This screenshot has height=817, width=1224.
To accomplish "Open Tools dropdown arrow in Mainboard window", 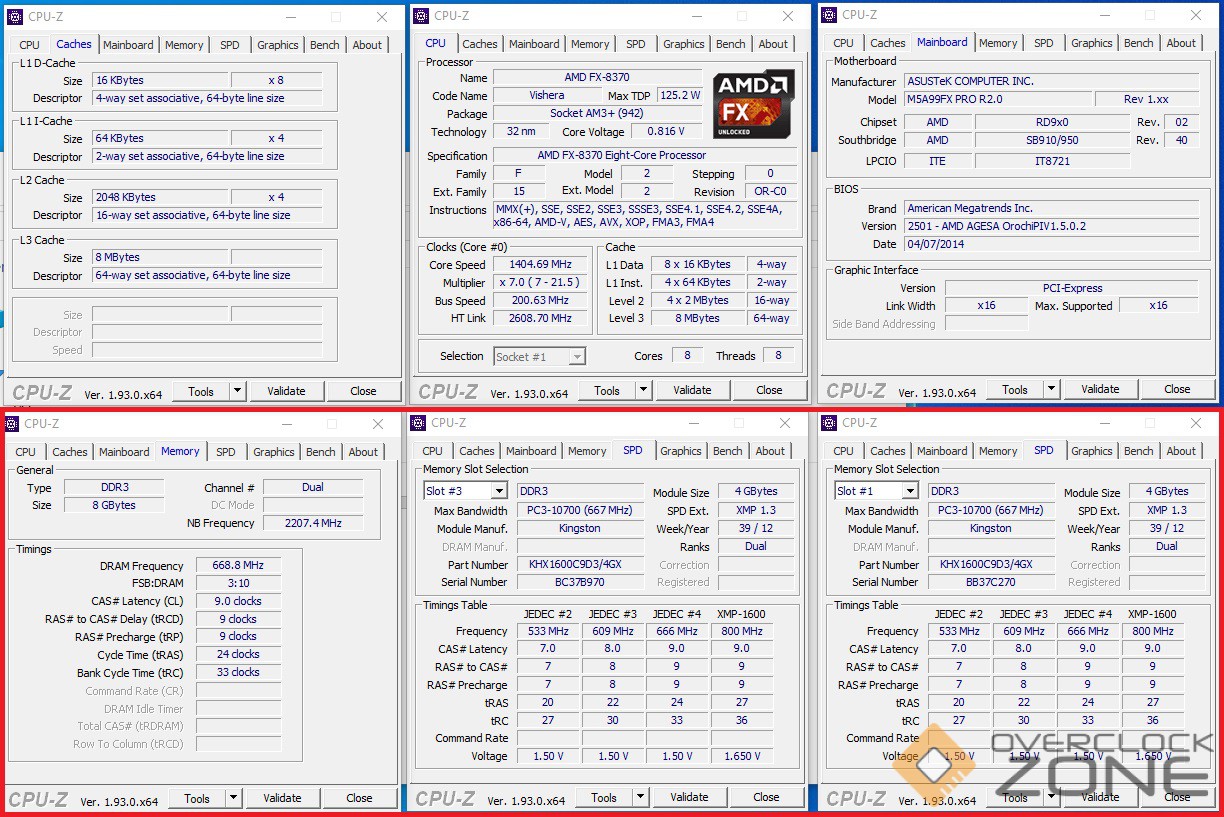I will 1052,389.
